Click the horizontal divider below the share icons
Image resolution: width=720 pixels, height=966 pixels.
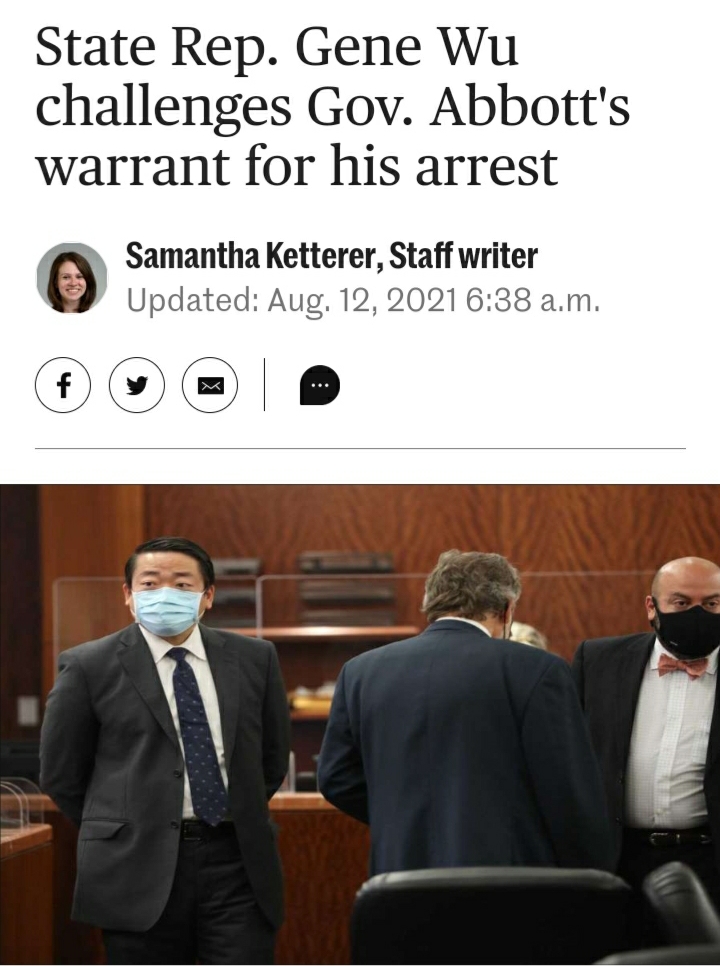(x=360, y=448)
